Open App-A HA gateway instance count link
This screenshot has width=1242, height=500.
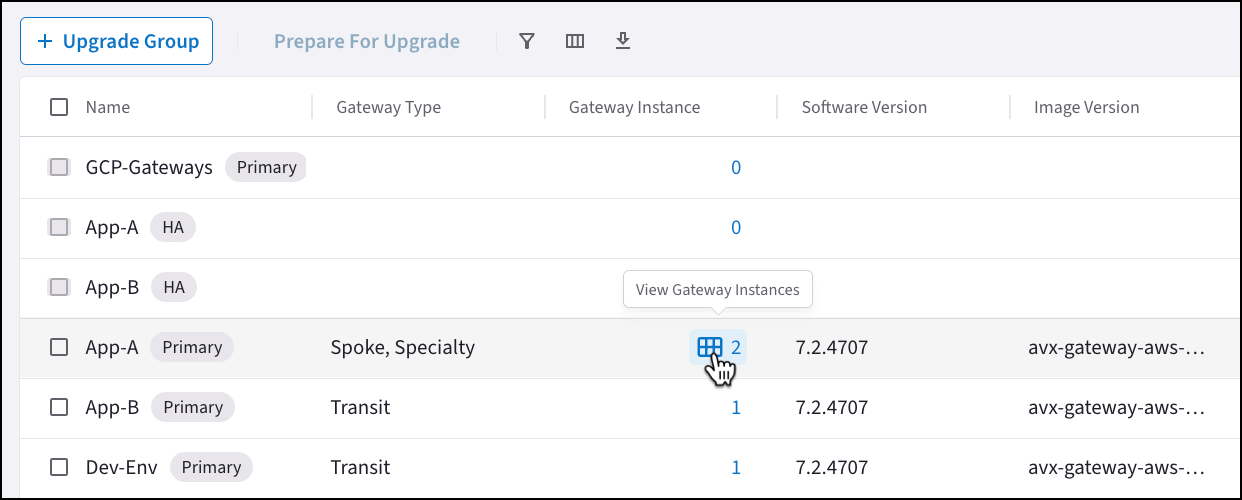coord(736,227)
